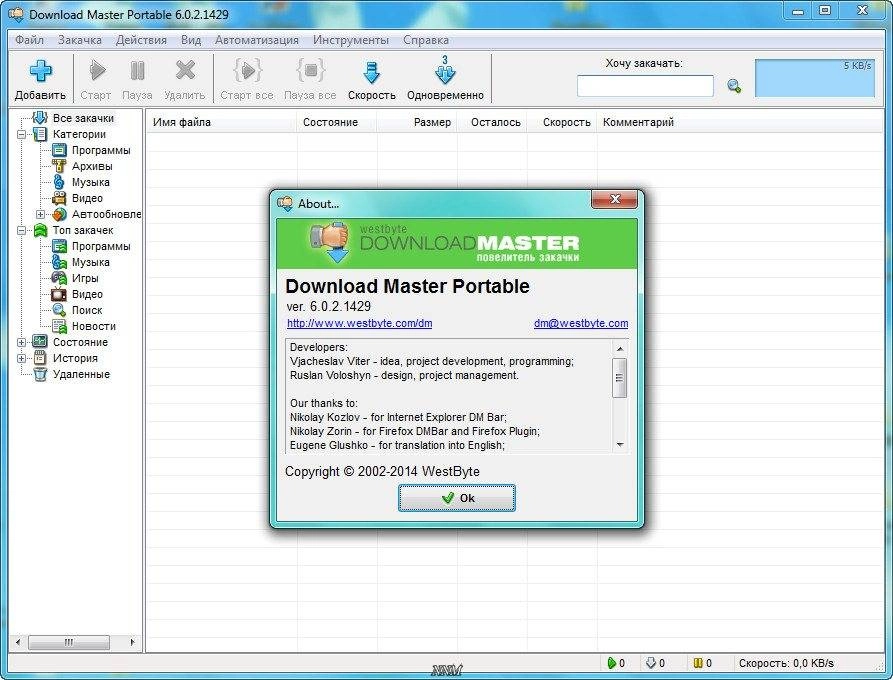This screenshot has height=680, width=893.
Task: Click the Хочу закачать search field
Action: (645, 86)
